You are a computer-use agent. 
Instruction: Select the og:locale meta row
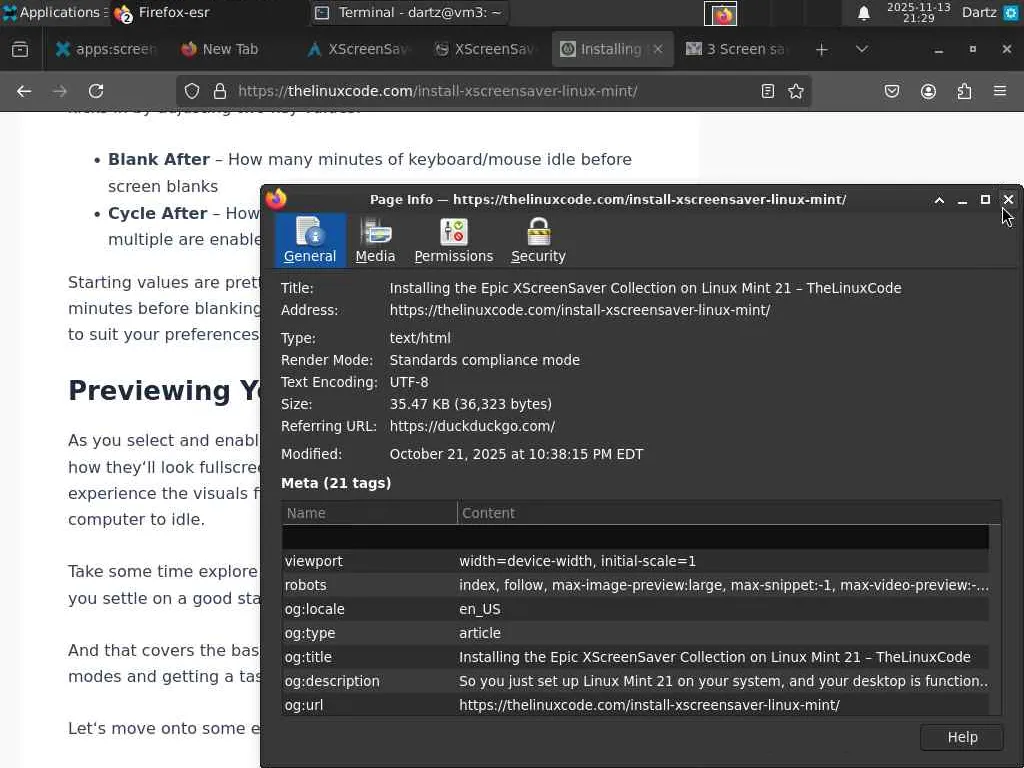[635, 609]
